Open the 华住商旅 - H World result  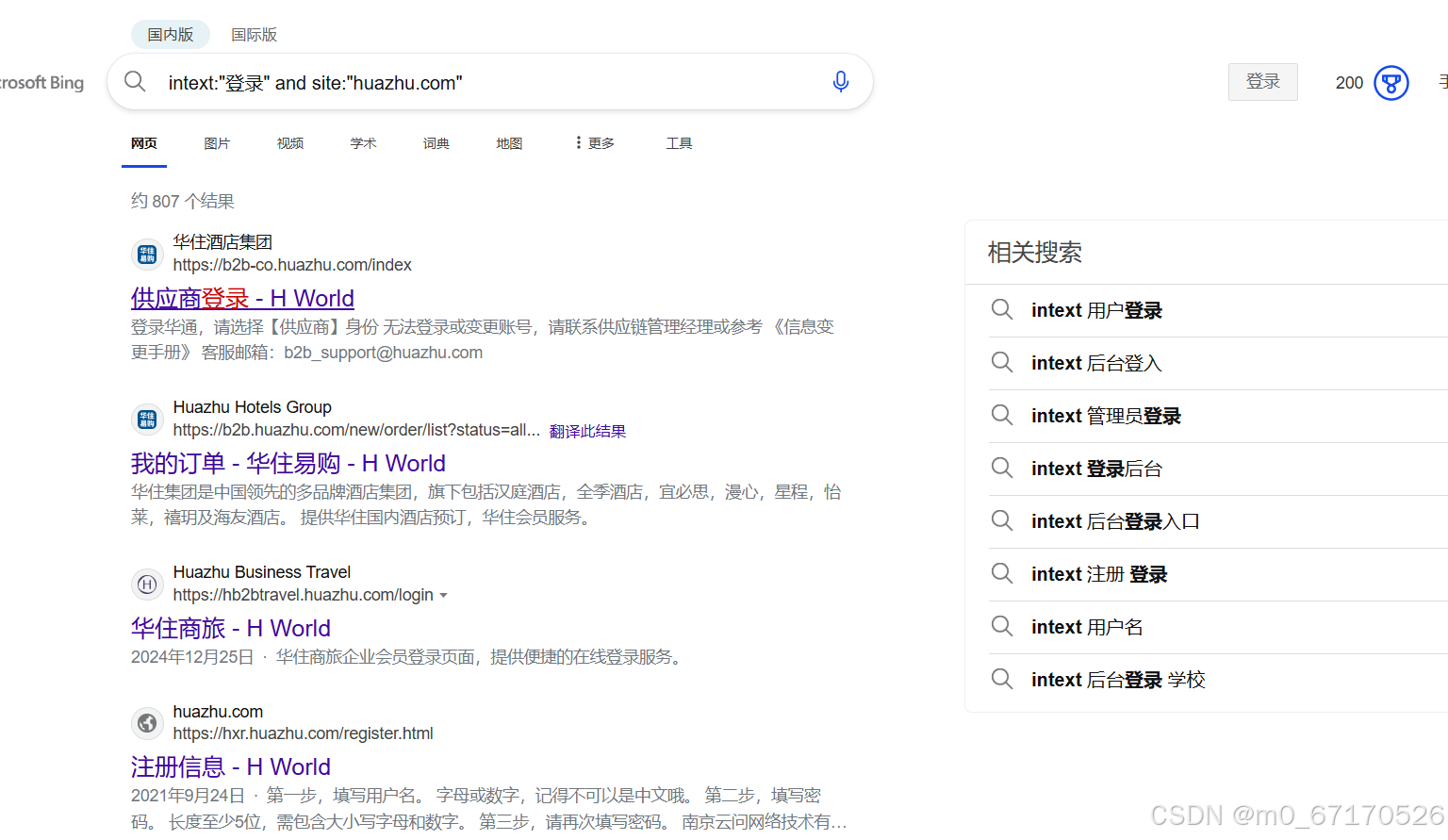231,629
